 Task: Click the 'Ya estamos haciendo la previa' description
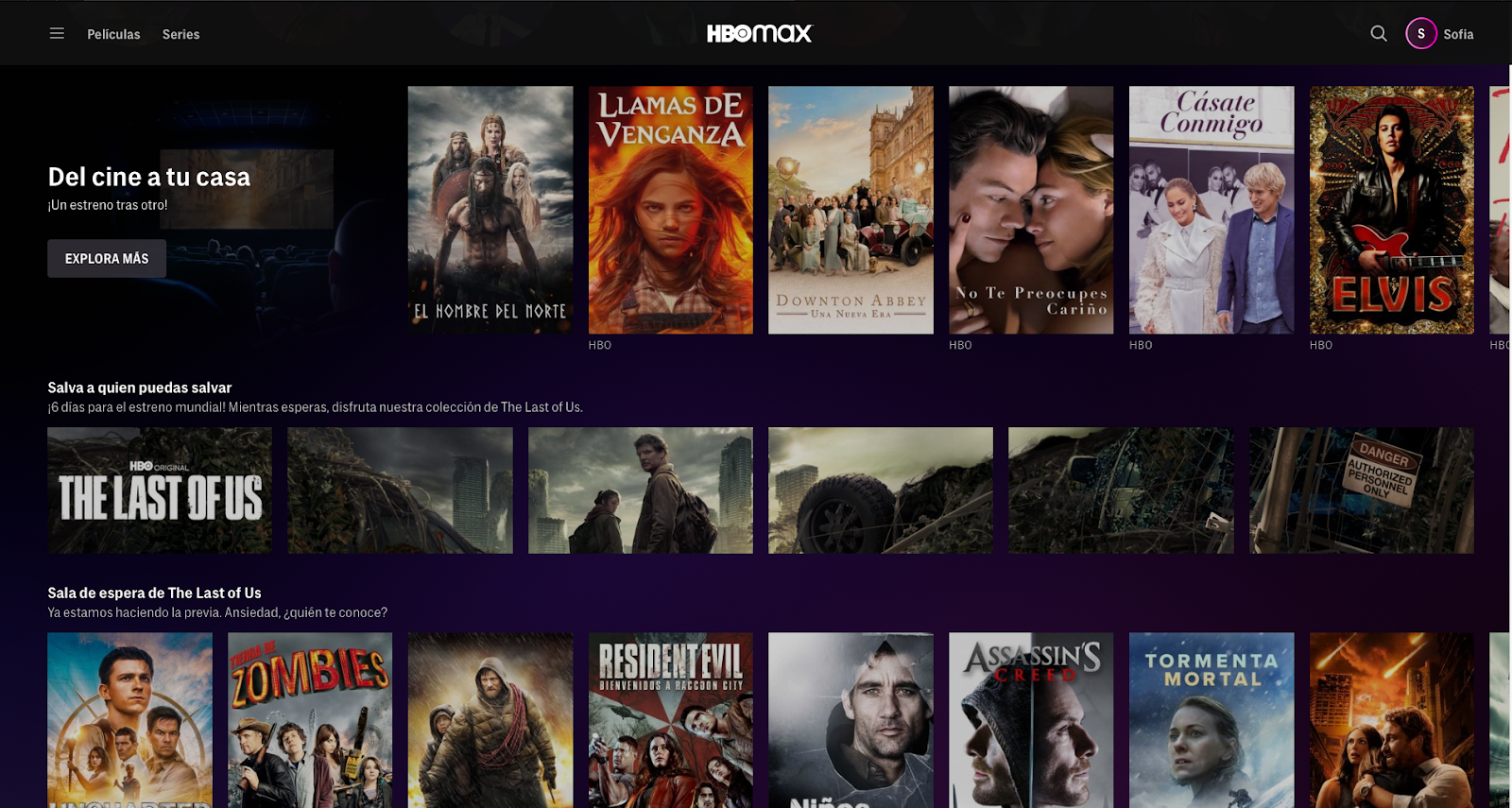pos(217,612)
